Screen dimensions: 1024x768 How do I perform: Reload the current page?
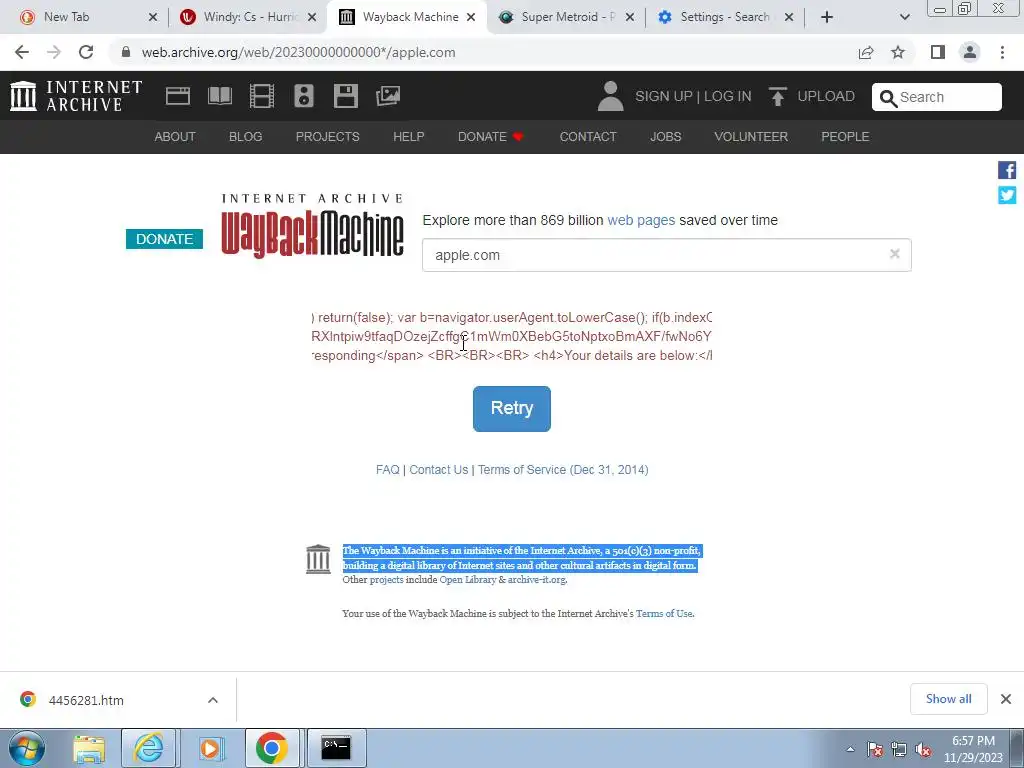86,52
